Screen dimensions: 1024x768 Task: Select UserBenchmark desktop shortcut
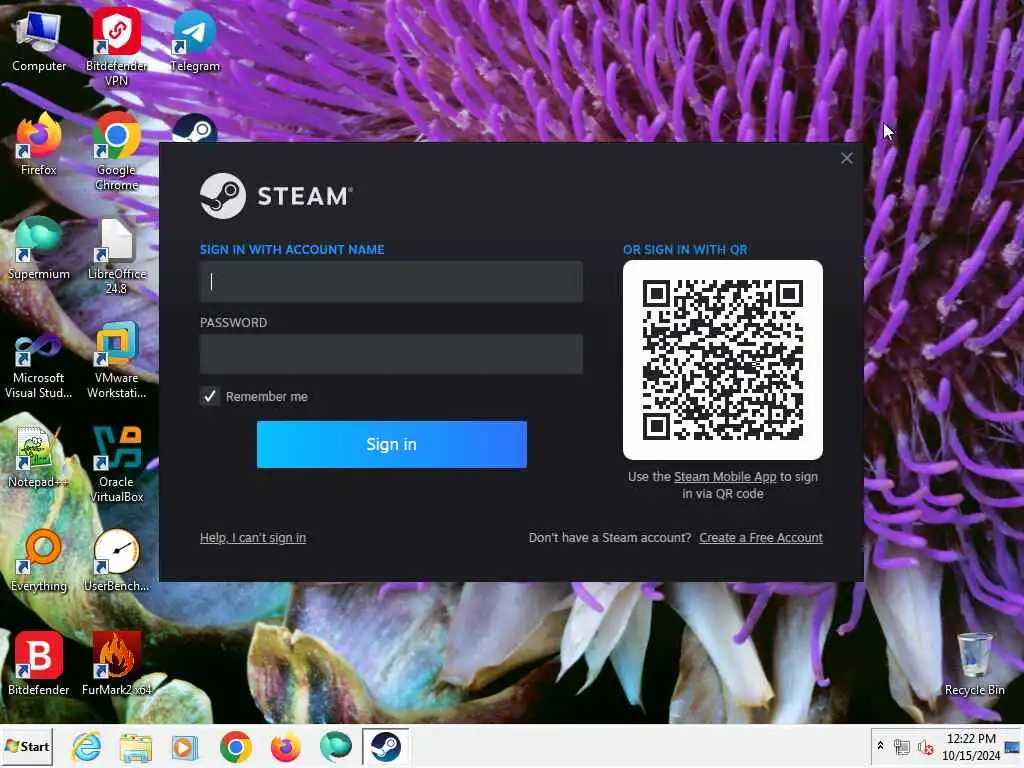[x=116, y=562]
